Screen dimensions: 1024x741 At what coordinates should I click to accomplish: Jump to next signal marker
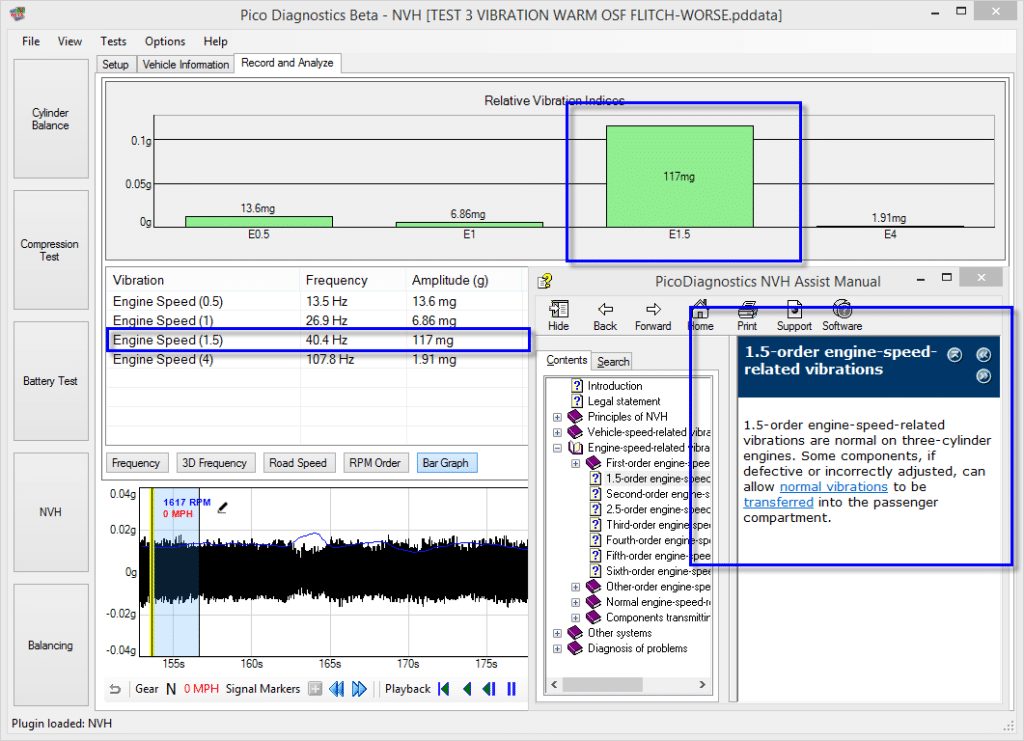click(x=359, y=689)
